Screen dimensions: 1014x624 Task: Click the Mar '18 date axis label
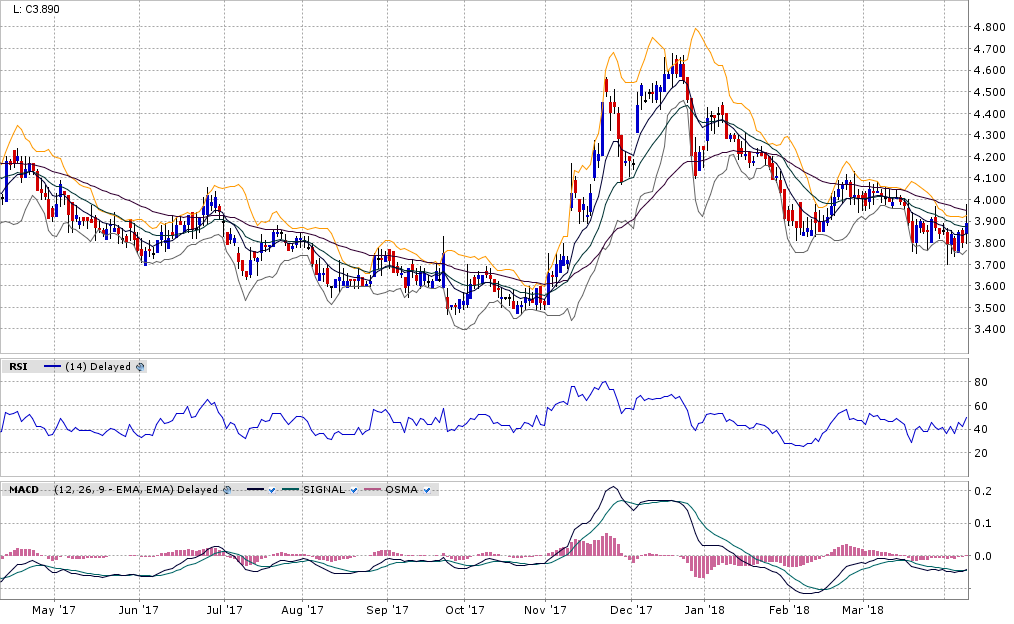(864, 609)
